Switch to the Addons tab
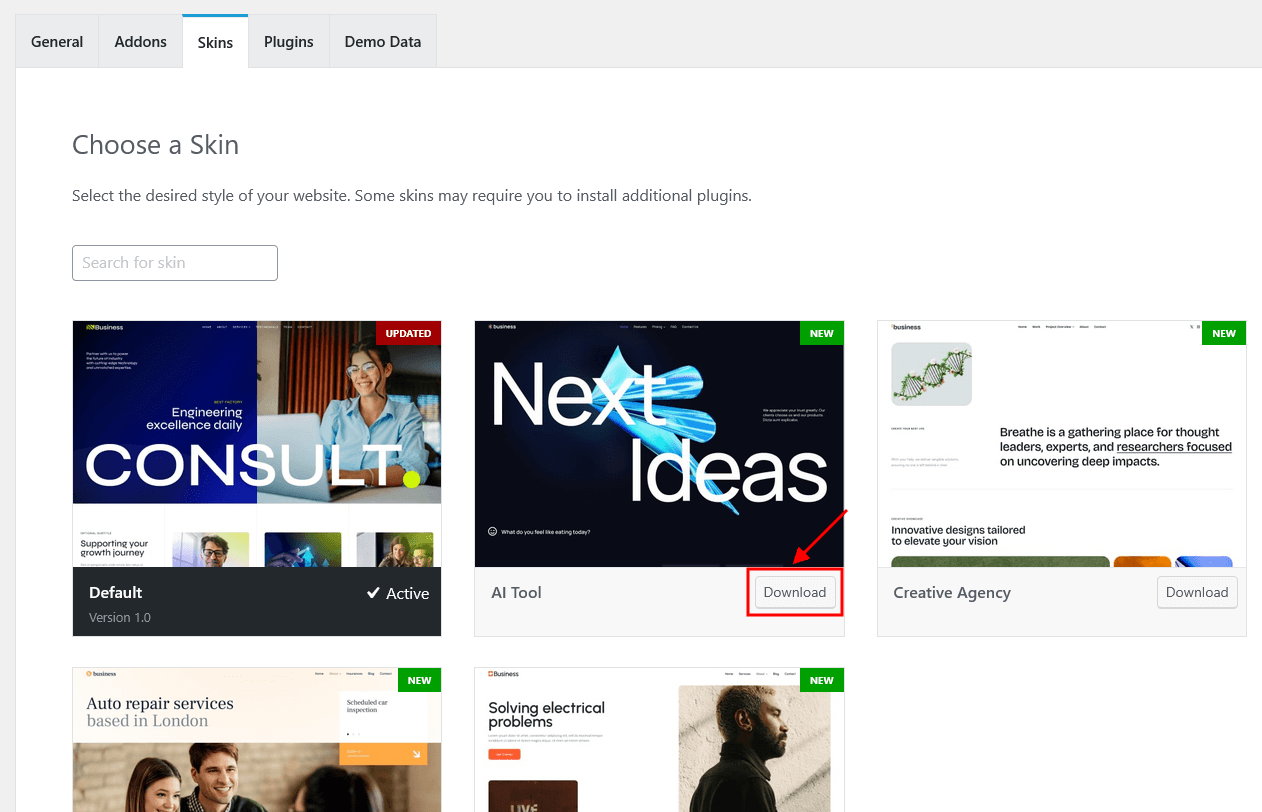The image size is (1262, 812). pos(140,42)
